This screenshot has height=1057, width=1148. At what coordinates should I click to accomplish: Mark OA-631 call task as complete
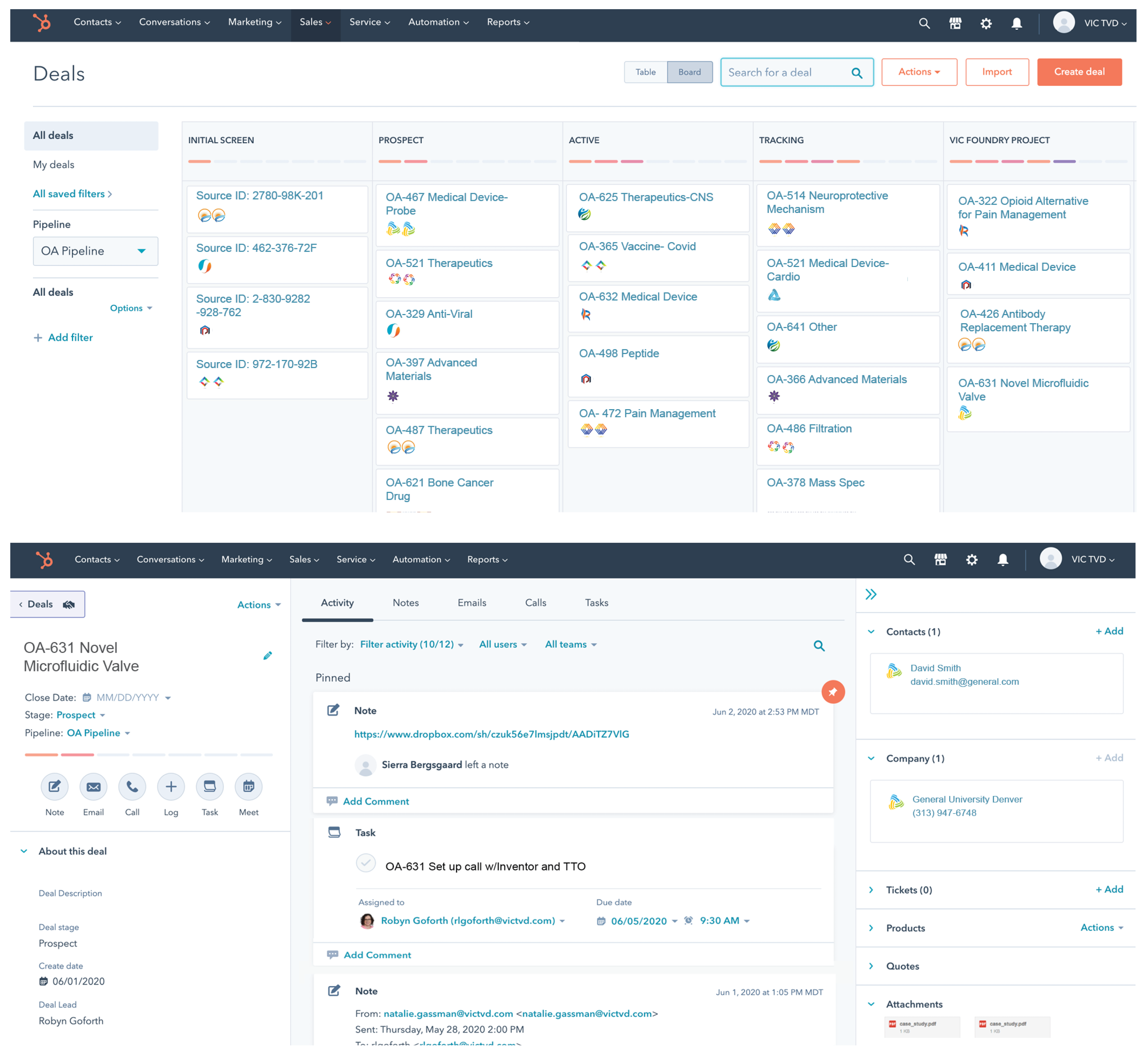point(366,862)
